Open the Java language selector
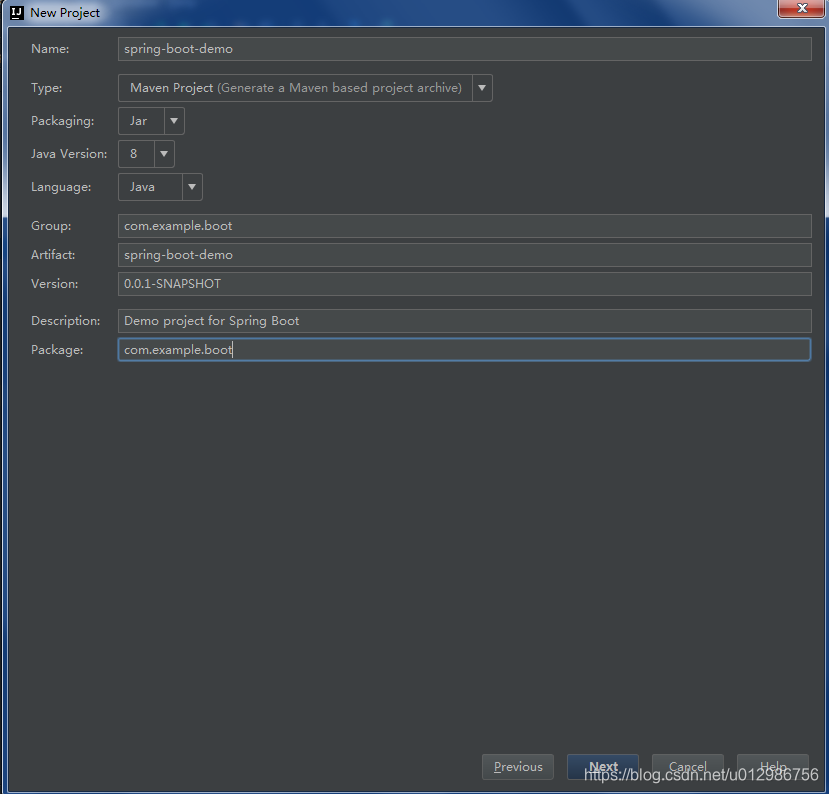Image resolution: width=829 pixels, height=794 pixels. pos(145,186)
